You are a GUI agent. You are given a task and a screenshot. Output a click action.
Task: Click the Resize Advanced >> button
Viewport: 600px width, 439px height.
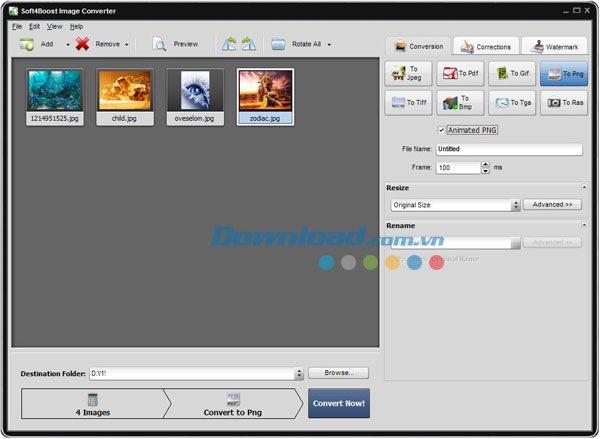552,204
